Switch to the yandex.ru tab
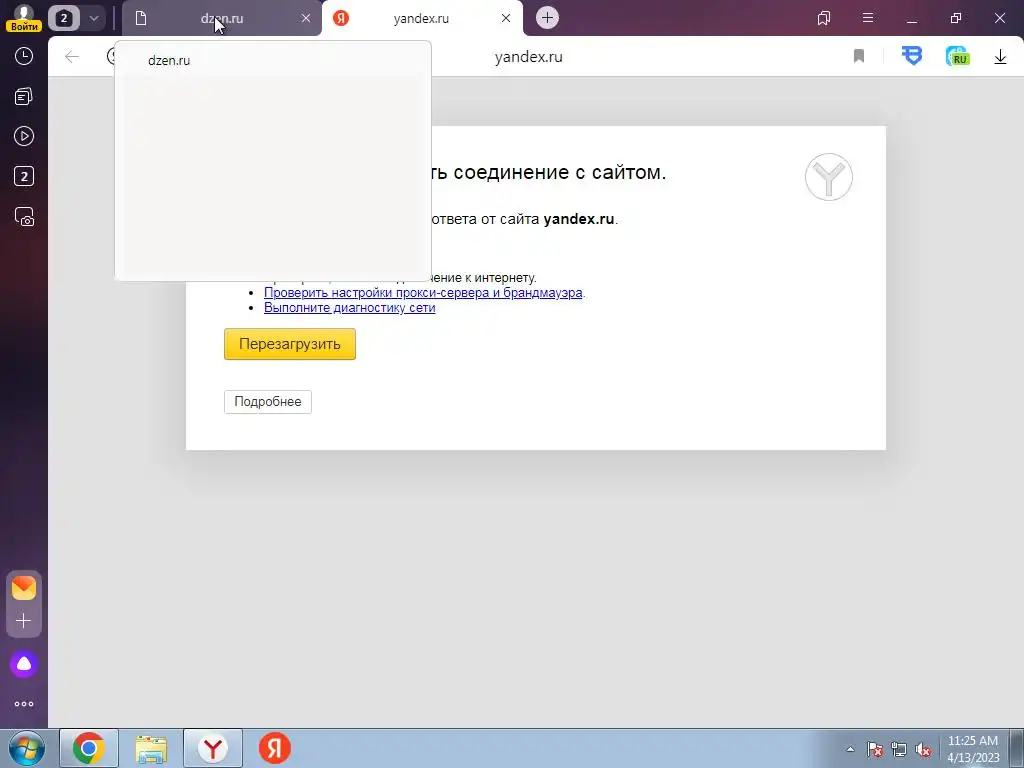This screenshot has height=768, width=1024. pos(421,18)
